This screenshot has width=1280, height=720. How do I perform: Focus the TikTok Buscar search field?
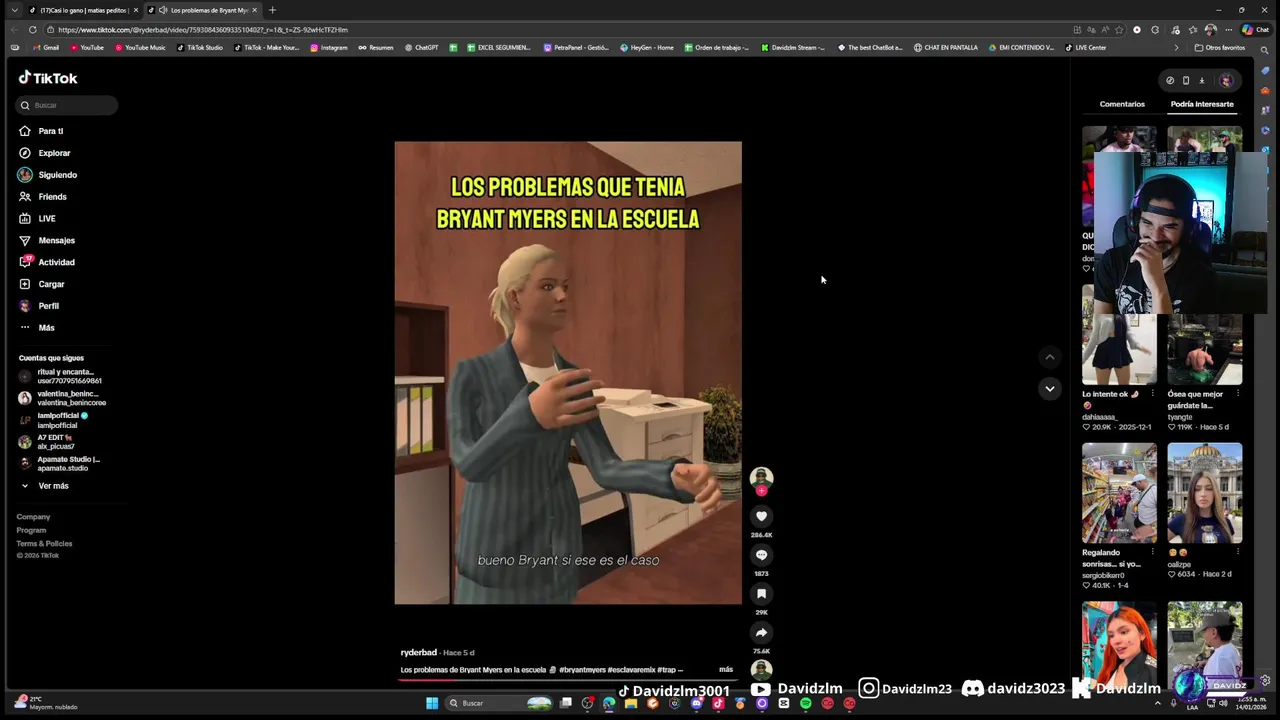(68, 105)
